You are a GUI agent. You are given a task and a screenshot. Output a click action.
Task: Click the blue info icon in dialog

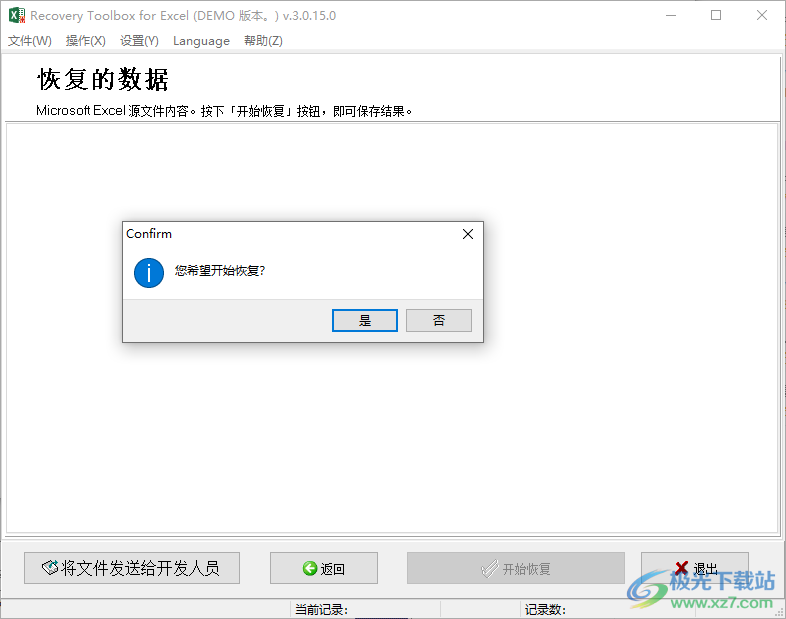point(149,273)
